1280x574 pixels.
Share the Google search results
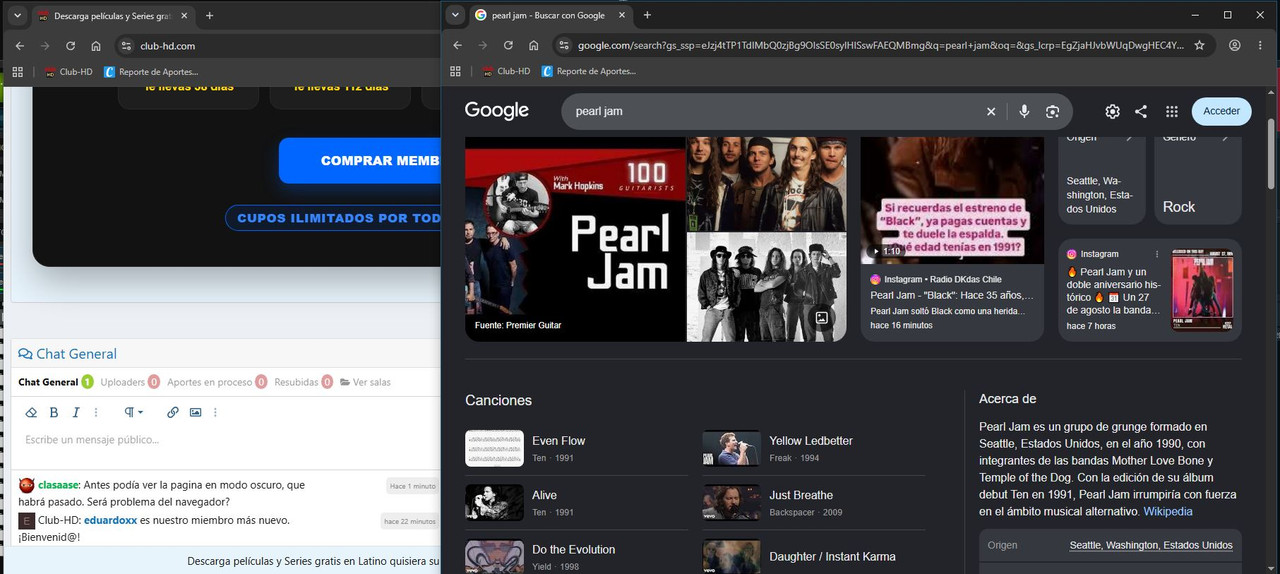[x=1141, y=111]
